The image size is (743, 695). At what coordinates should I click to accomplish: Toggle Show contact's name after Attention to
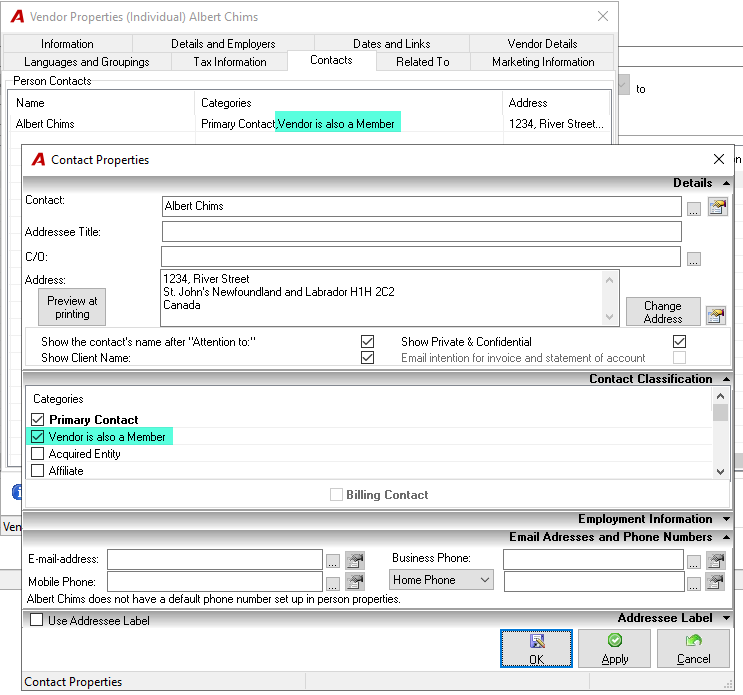point(367,342)
